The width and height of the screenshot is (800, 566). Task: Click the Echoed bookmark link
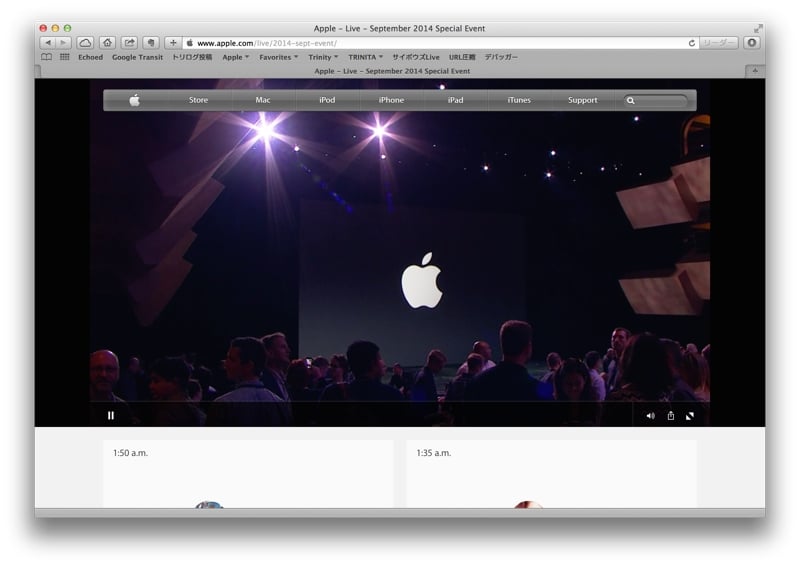(x=90, y=57)
